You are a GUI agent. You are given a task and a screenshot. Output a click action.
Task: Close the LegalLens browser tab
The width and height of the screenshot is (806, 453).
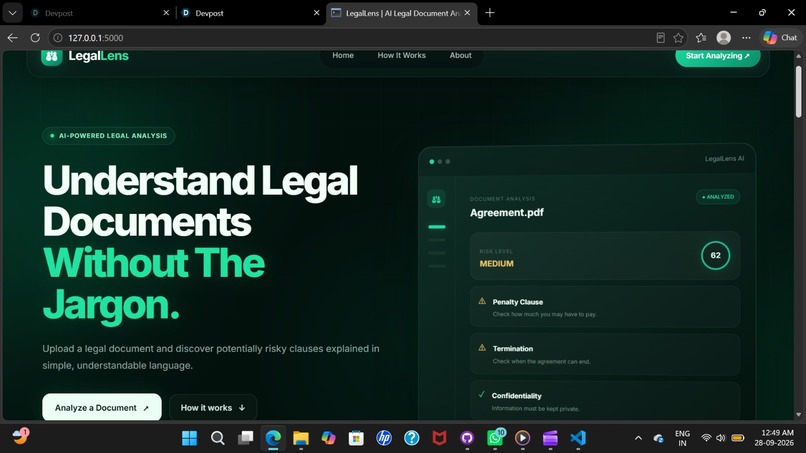tap(467, 13)
